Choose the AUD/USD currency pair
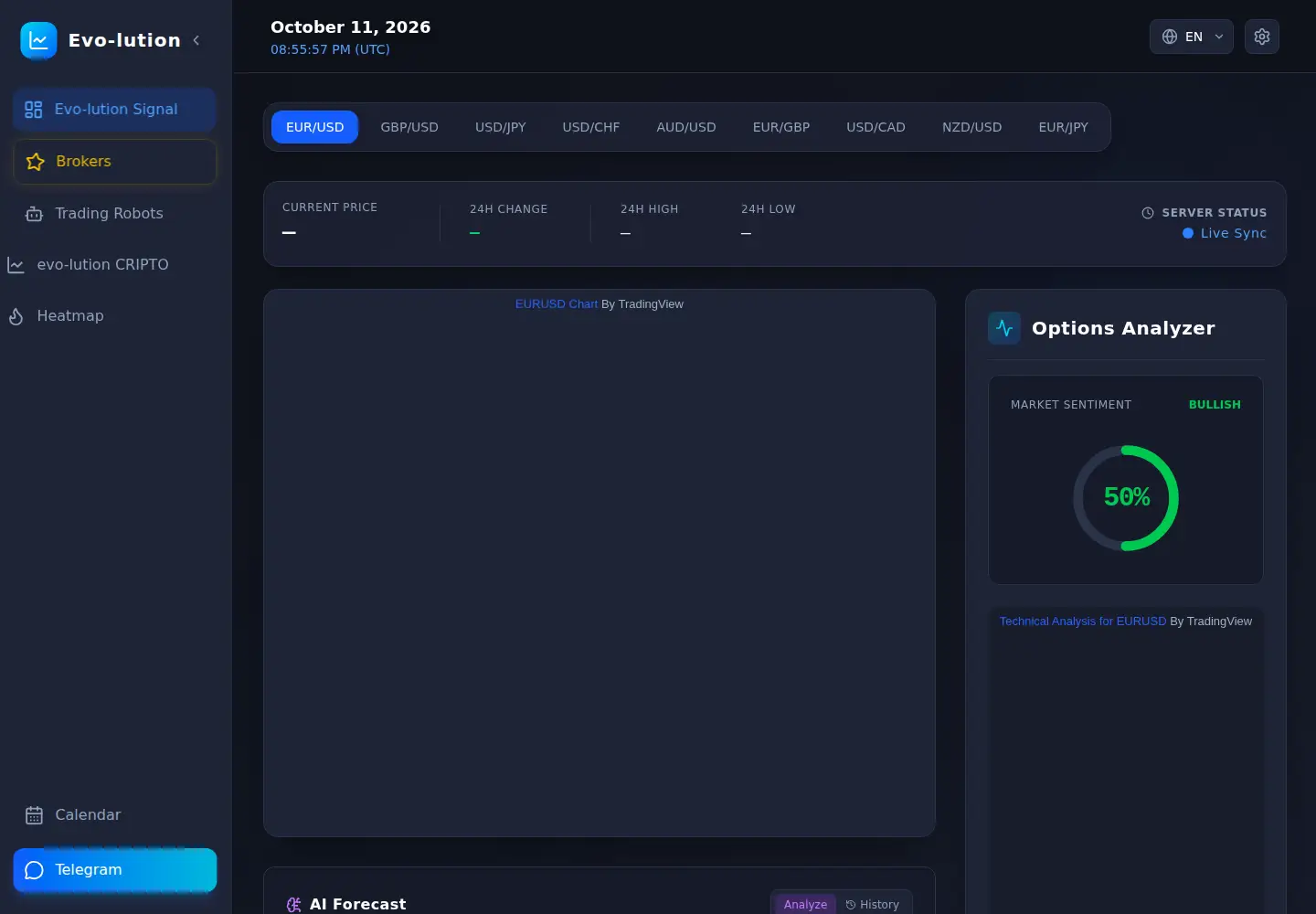 [686, 127]
